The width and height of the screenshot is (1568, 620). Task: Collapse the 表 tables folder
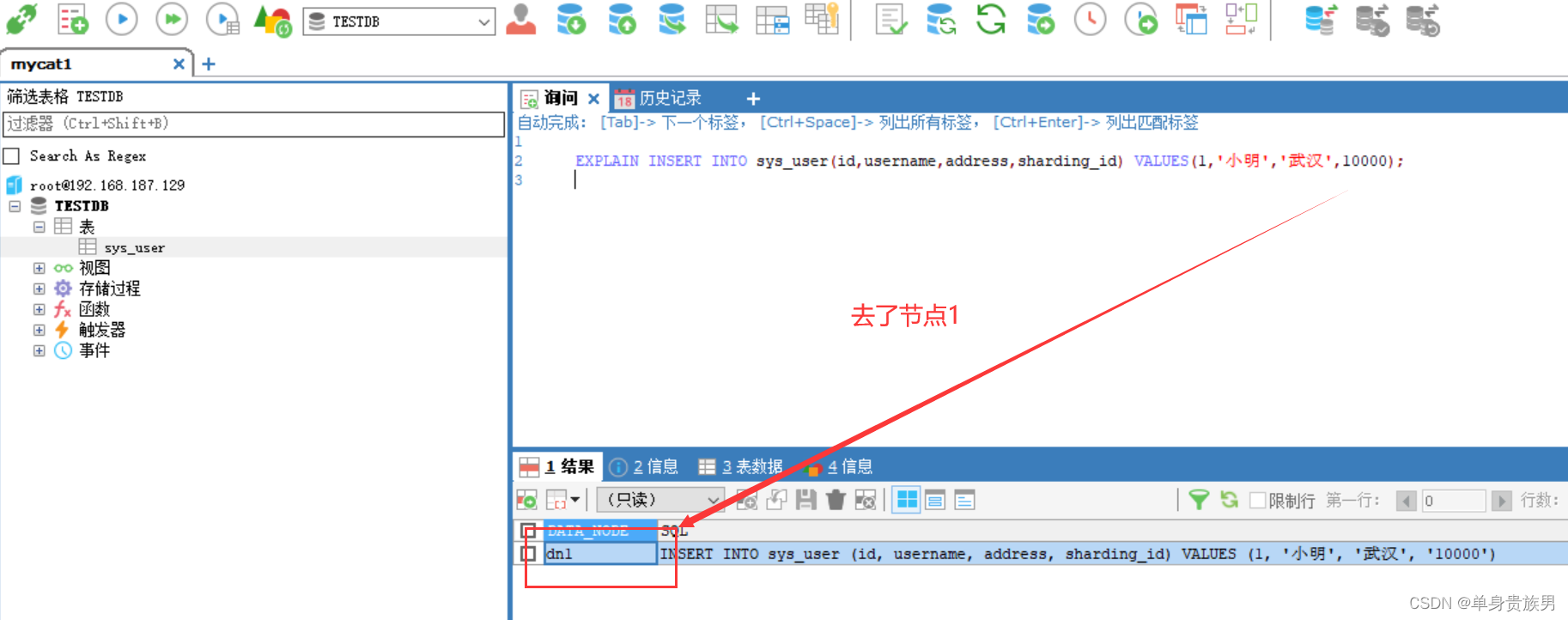click(39, 227)
